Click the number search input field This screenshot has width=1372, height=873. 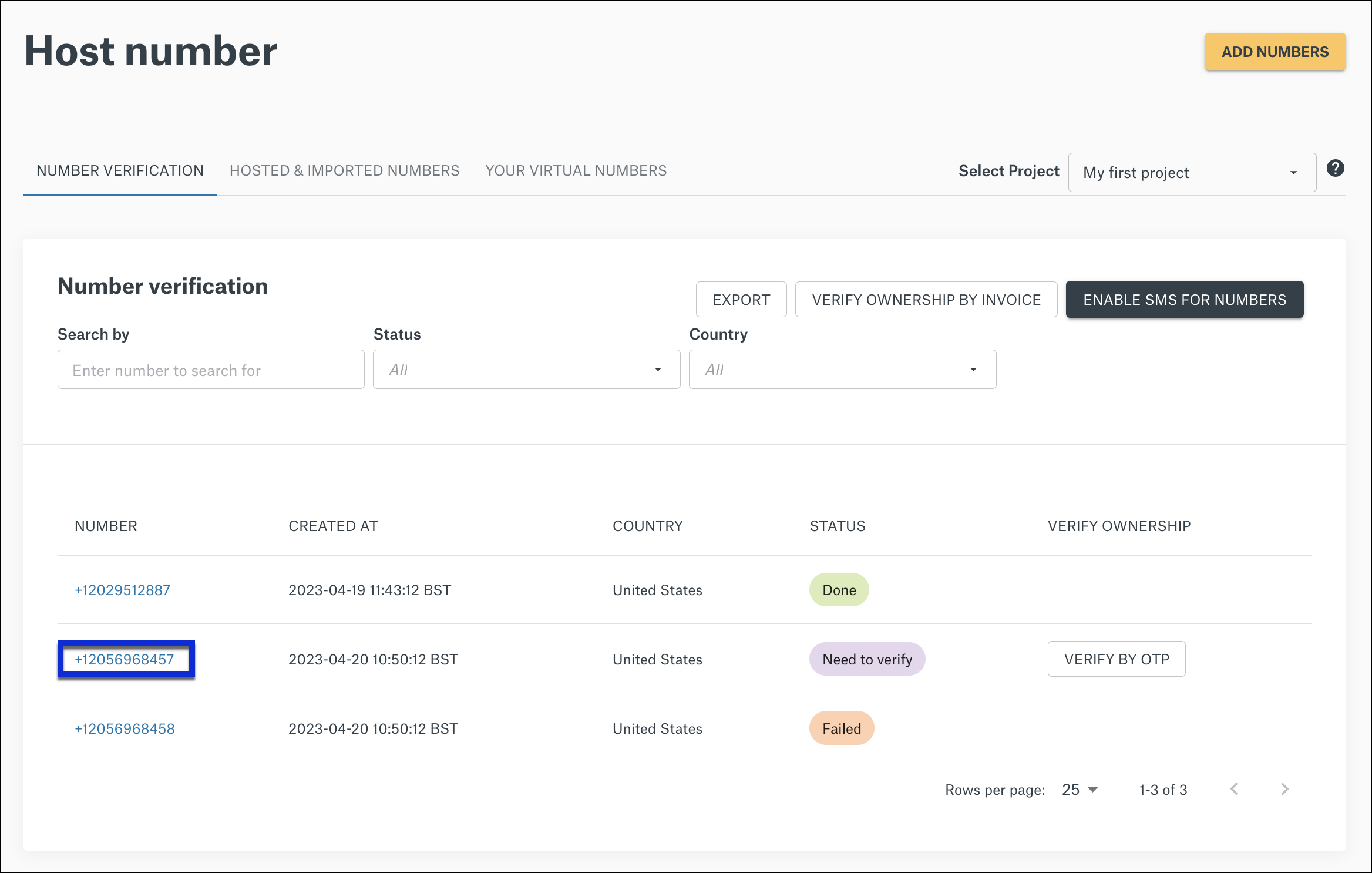click(x=210, y=370)
